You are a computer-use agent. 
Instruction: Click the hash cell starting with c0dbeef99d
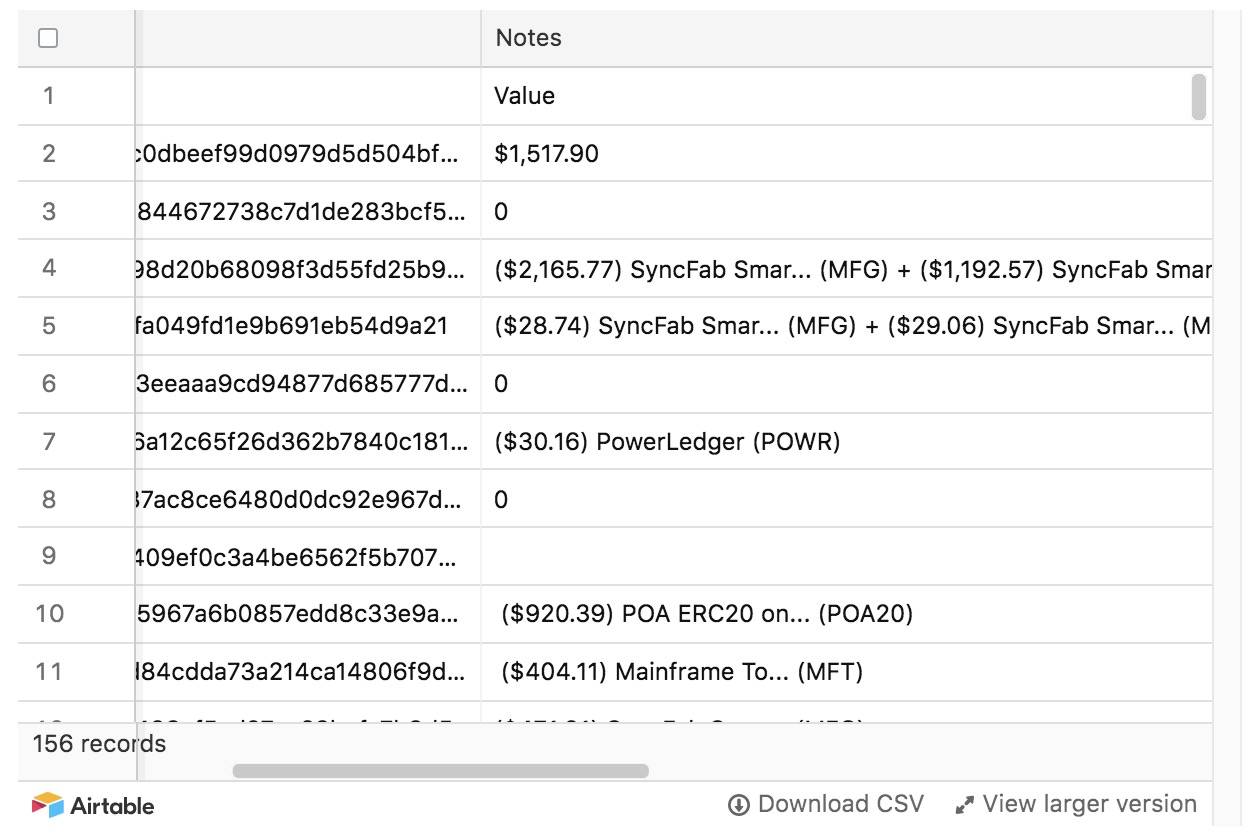pos(300,154)
